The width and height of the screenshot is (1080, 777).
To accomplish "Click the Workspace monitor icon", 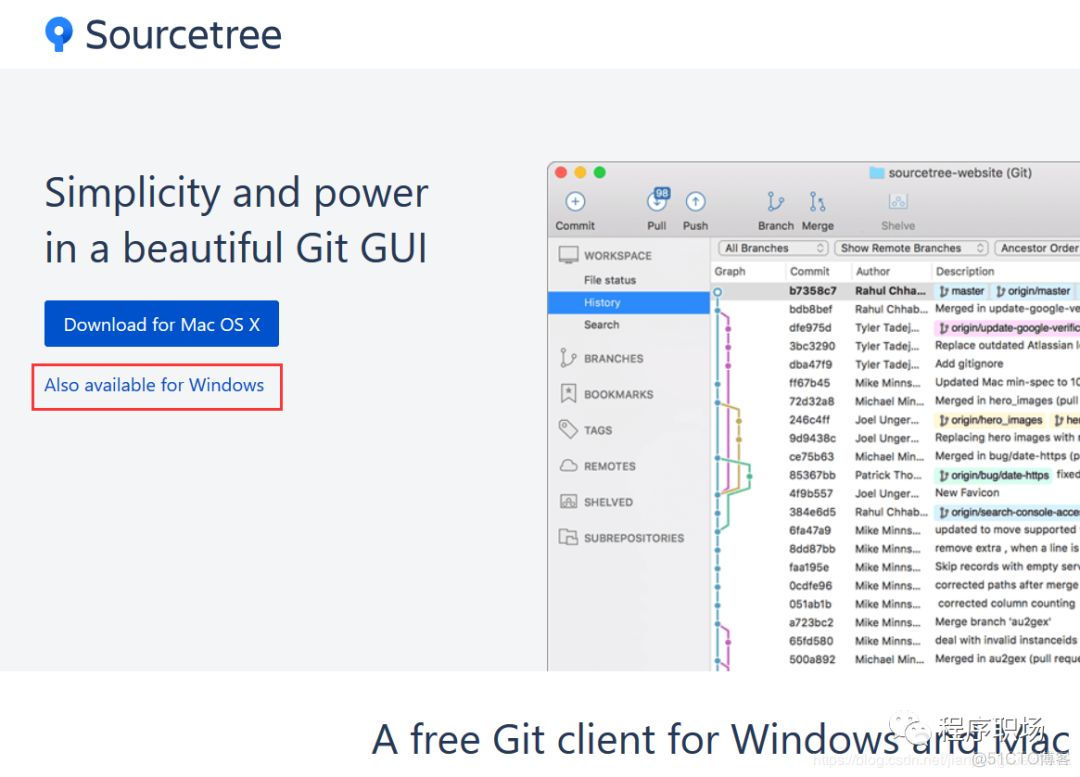I will (x=568, y=255).
